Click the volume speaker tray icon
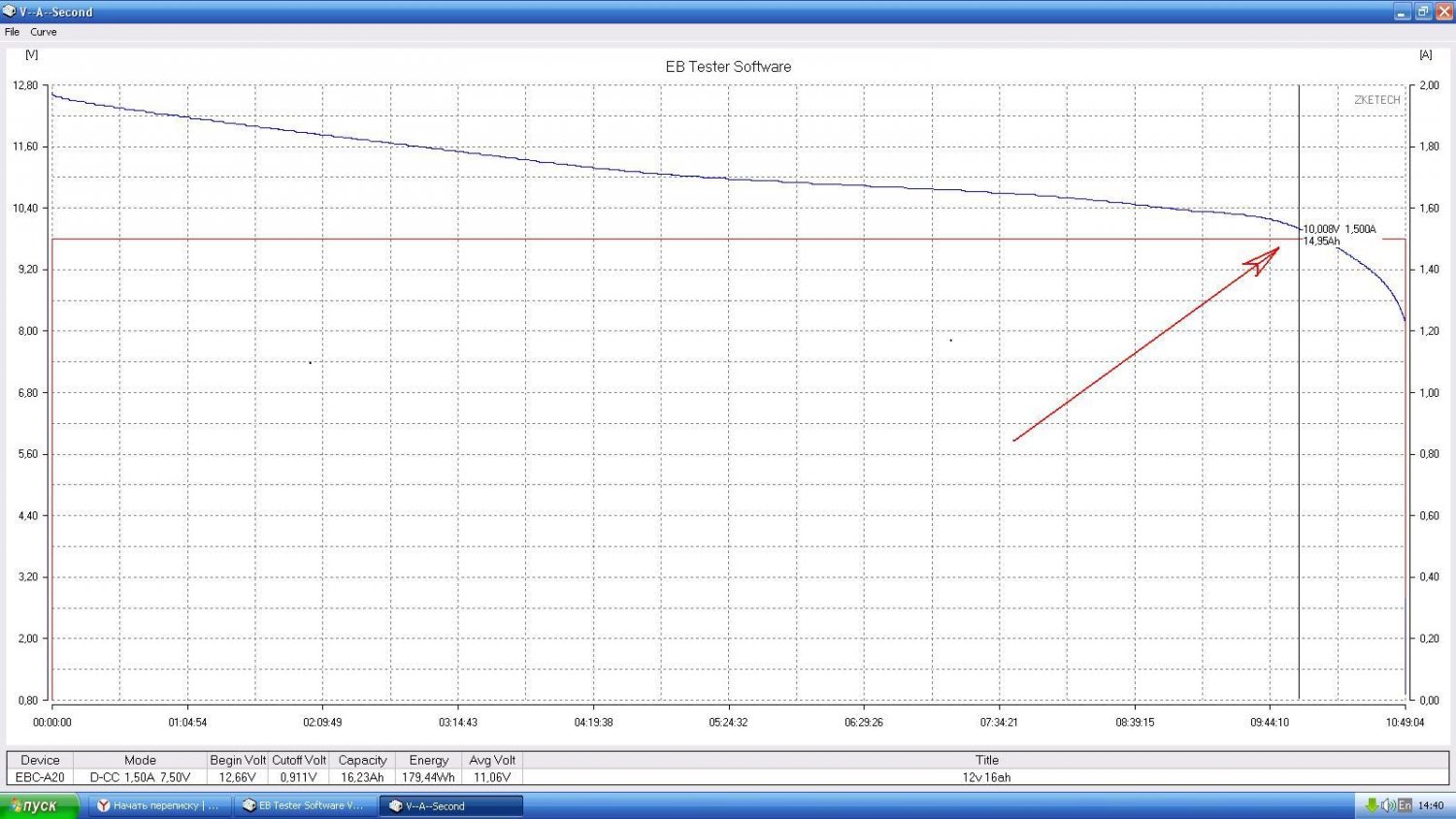 [1388, 805]
